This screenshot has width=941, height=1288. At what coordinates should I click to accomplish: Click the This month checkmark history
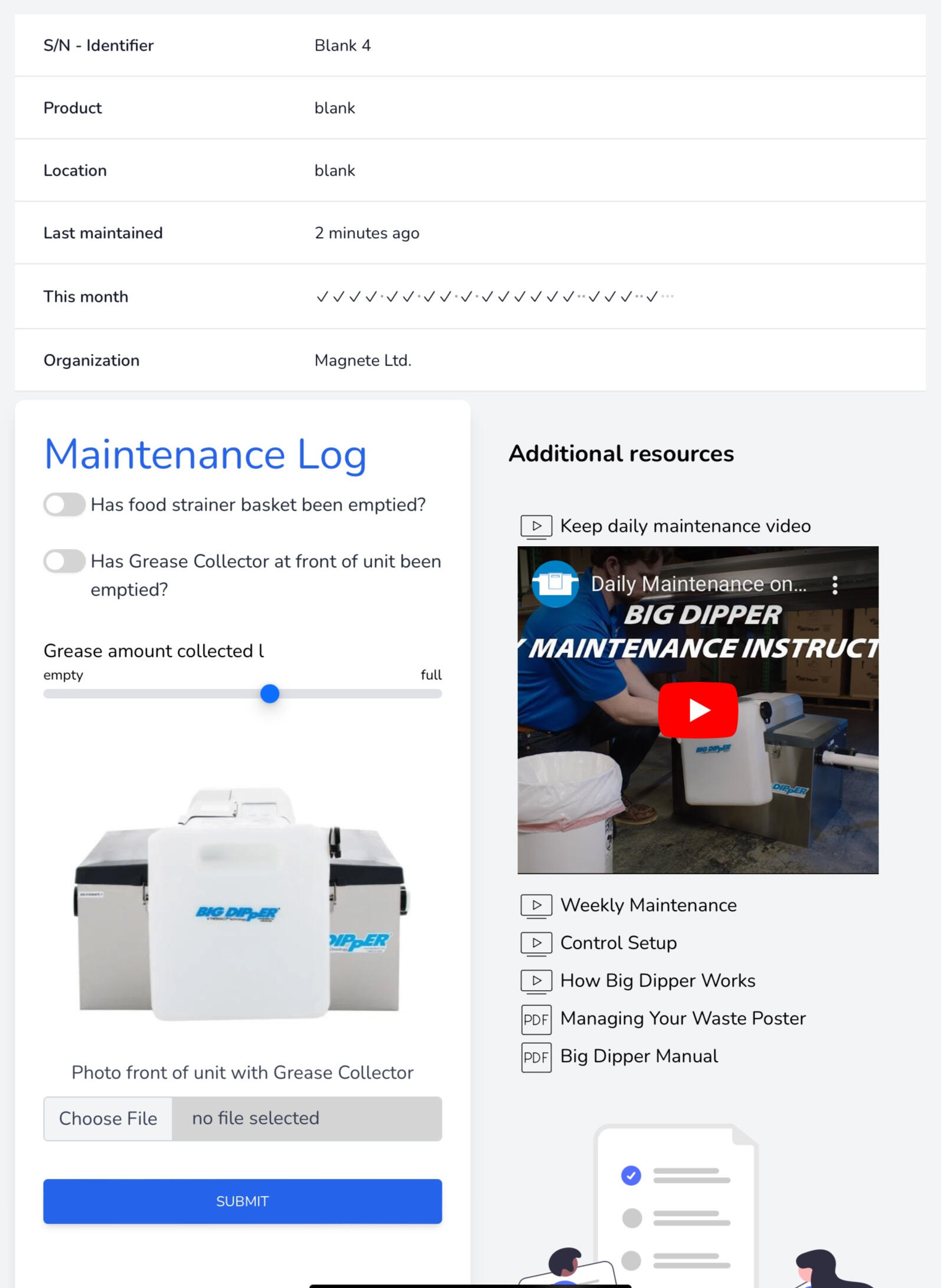pyautogui.click(x=494, y=297)
